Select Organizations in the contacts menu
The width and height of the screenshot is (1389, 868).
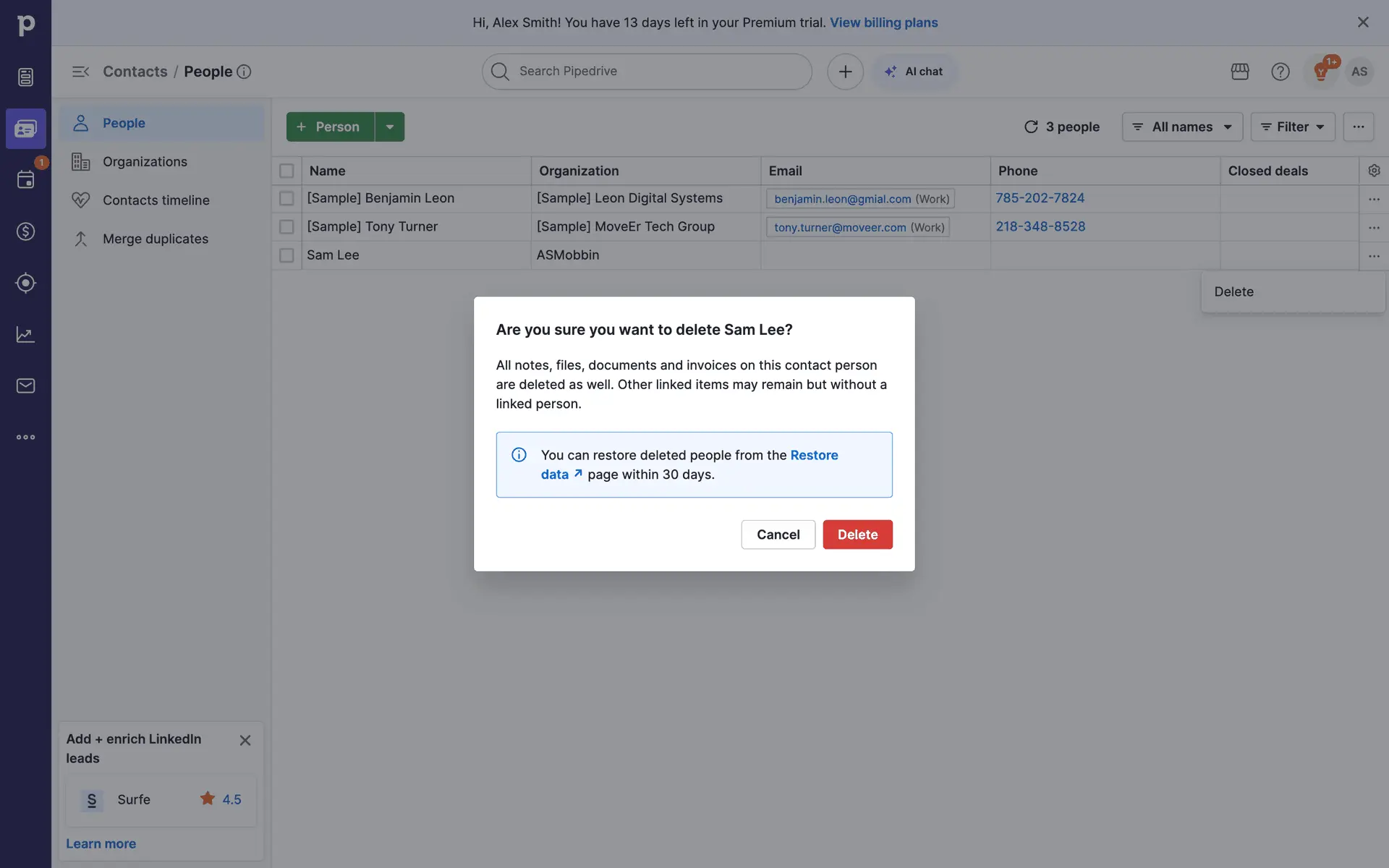145,161
